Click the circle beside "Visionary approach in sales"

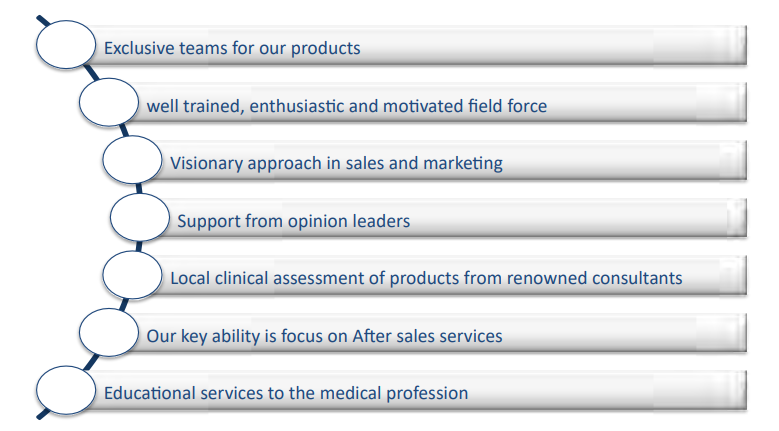(x=132, y=161)
